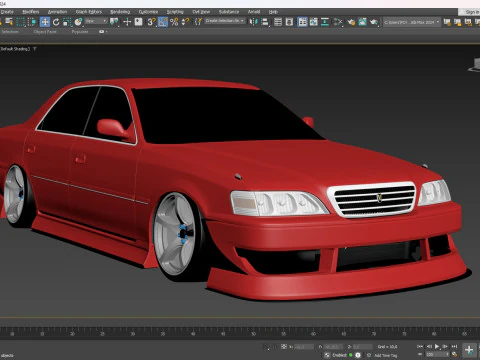Toggle the Angle Snap button
The width and height of the screenshot is (480, 360).
[x=163, y=22]
